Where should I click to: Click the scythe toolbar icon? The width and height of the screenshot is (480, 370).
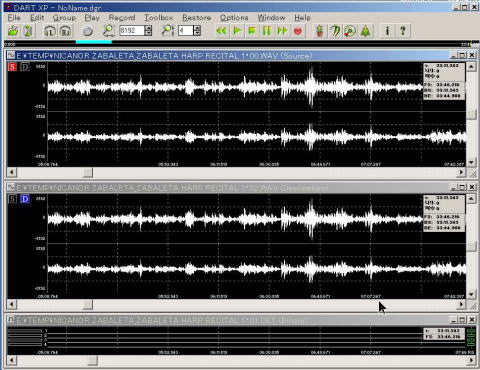tap(335, 31)
